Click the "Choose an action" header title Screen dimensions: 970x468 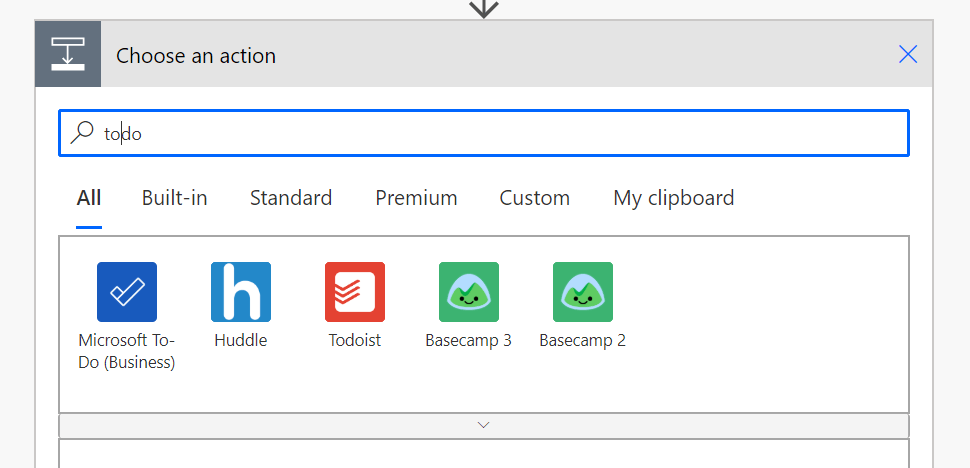point(196,56)
